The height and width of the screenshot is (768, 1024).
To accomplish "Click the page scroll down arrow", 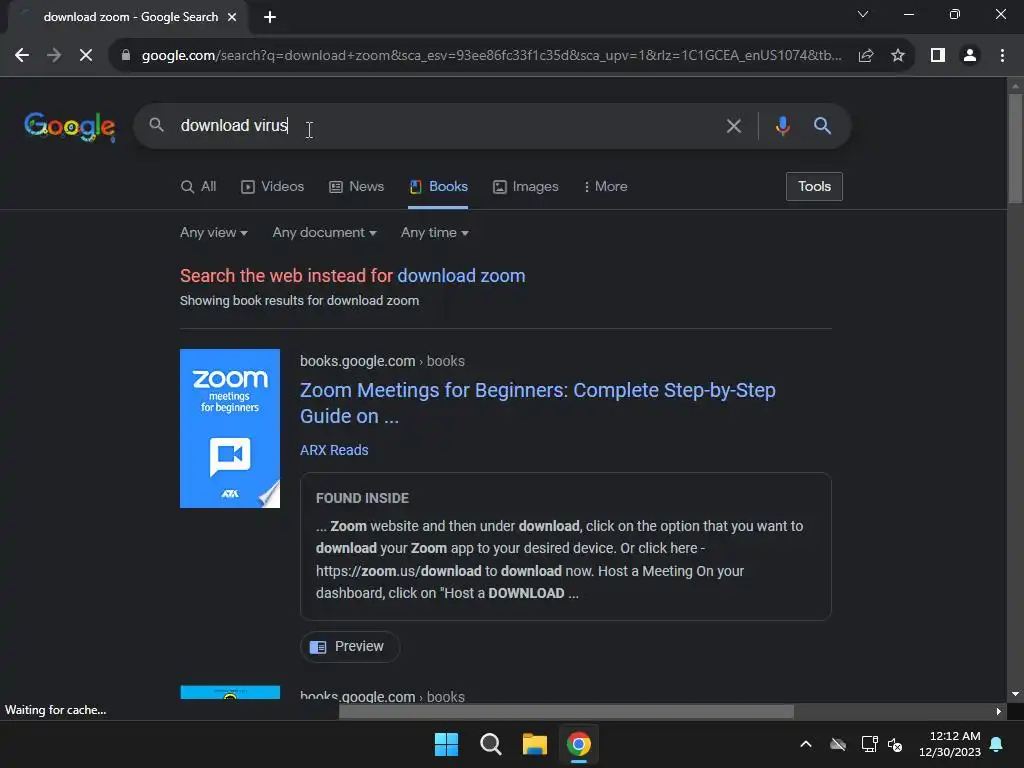I will (1015, 694).
